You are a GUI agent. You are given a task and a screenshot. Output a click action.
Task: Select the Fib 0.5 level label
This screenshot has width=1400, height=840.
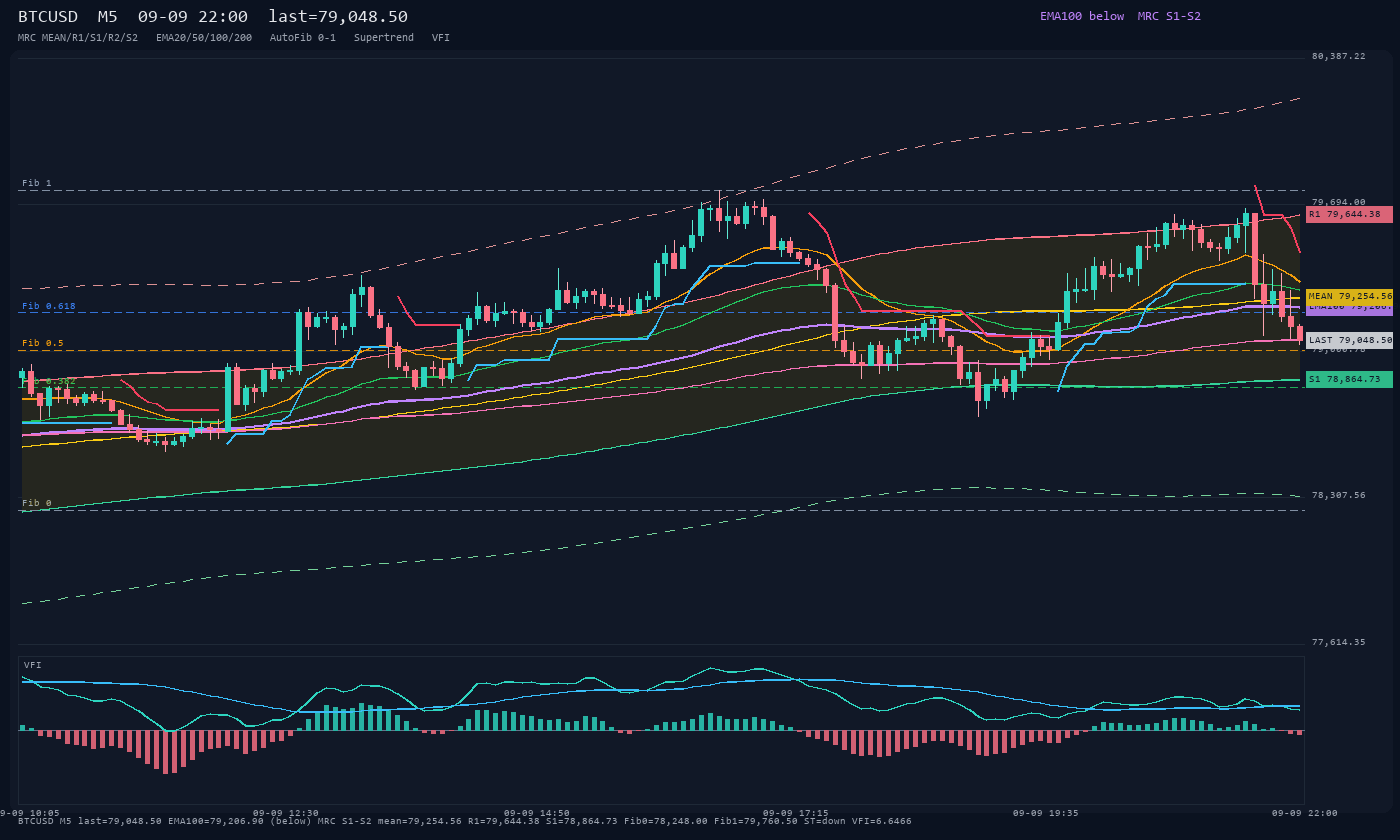43,343
